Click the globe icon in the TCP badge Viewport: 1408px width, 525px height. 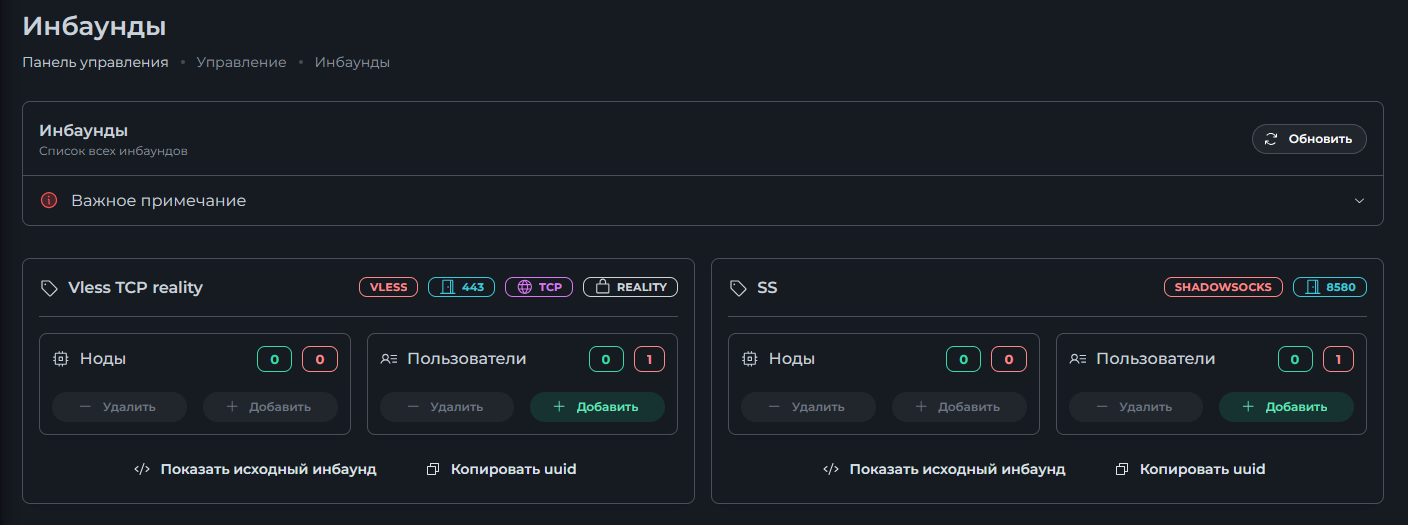tap(525, 287)
